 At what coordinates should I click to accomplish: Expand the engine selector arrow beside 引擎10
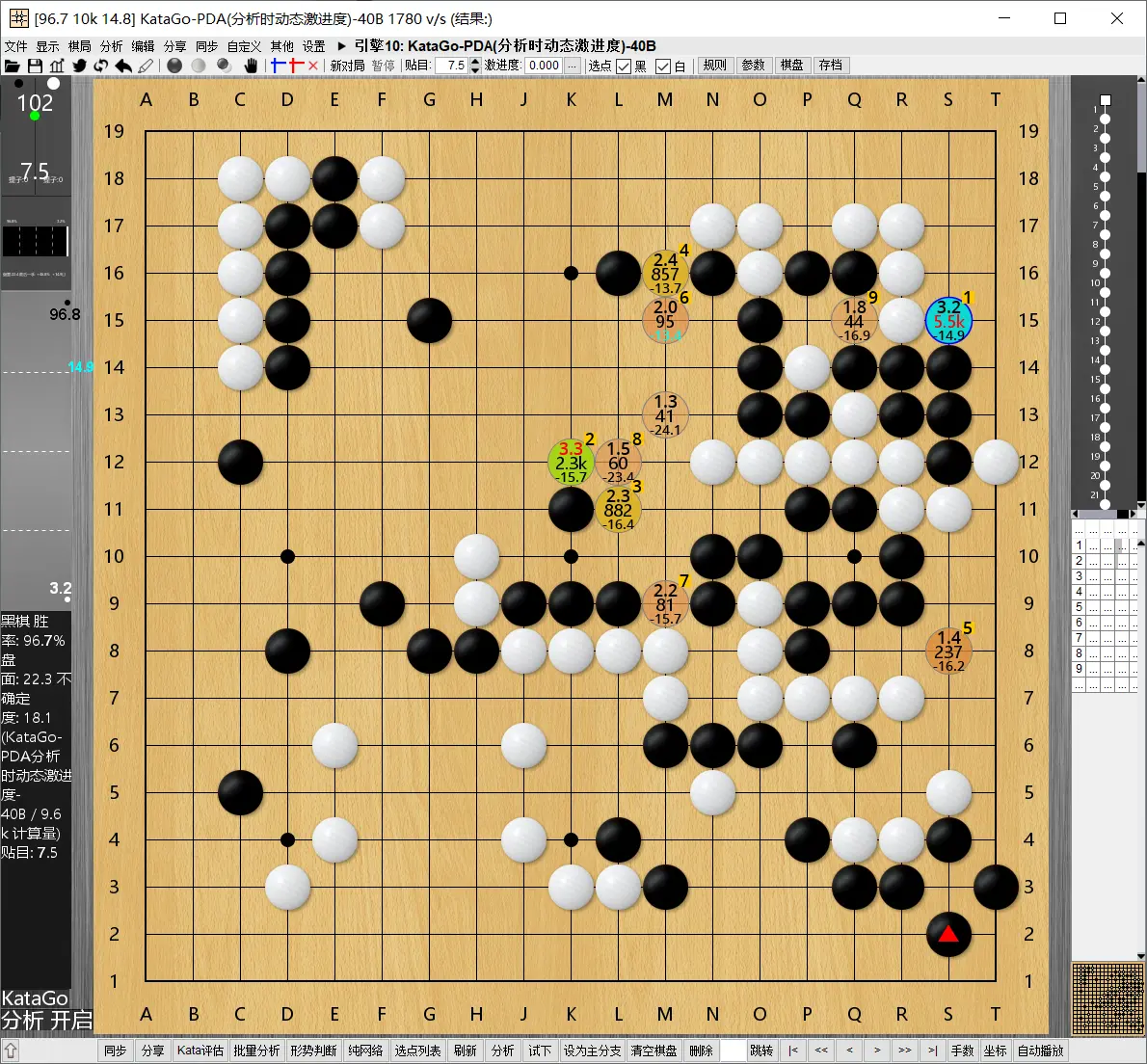coord(342,46)
